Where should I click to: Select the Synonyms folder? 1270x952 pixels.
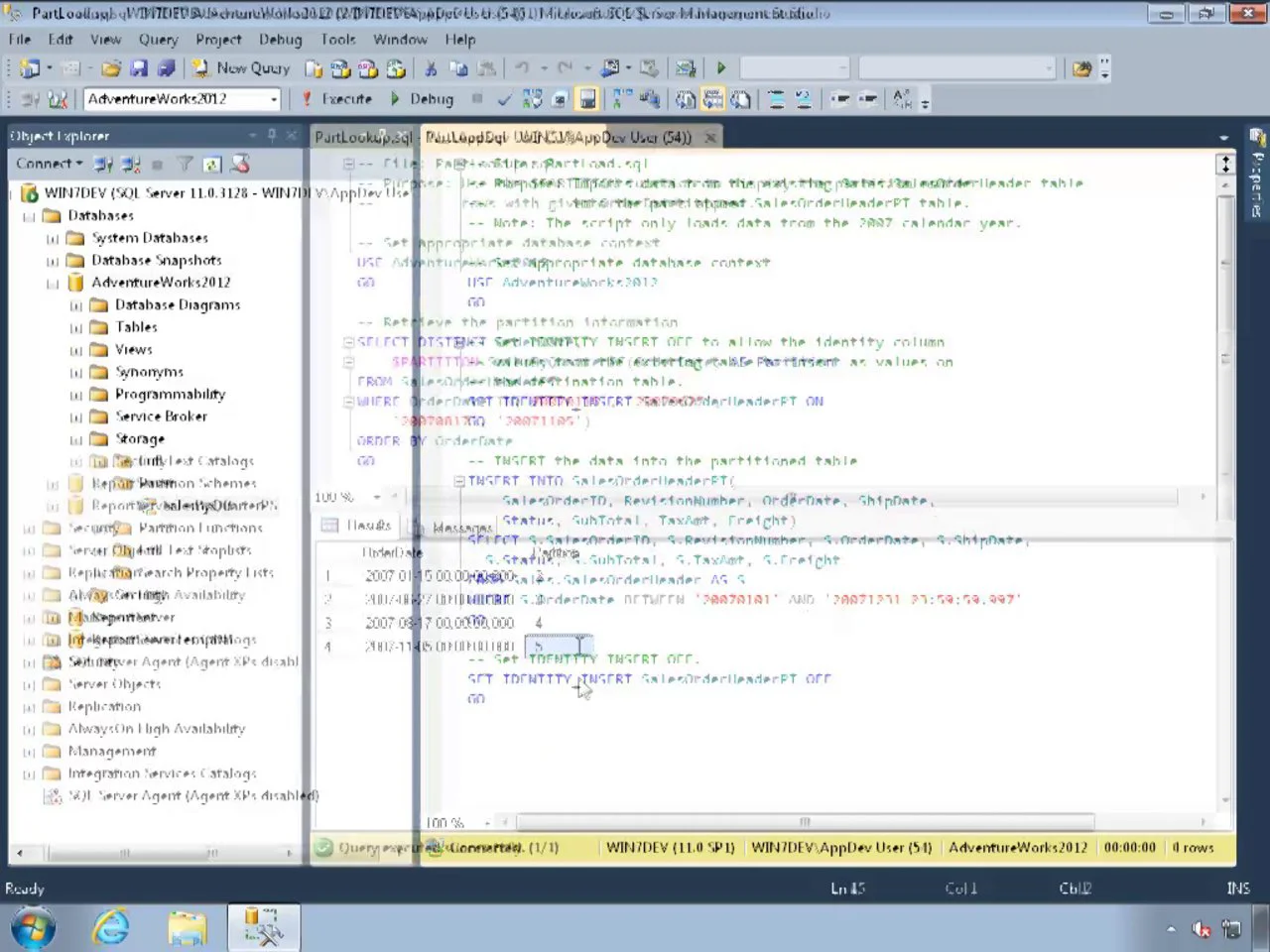149,372
